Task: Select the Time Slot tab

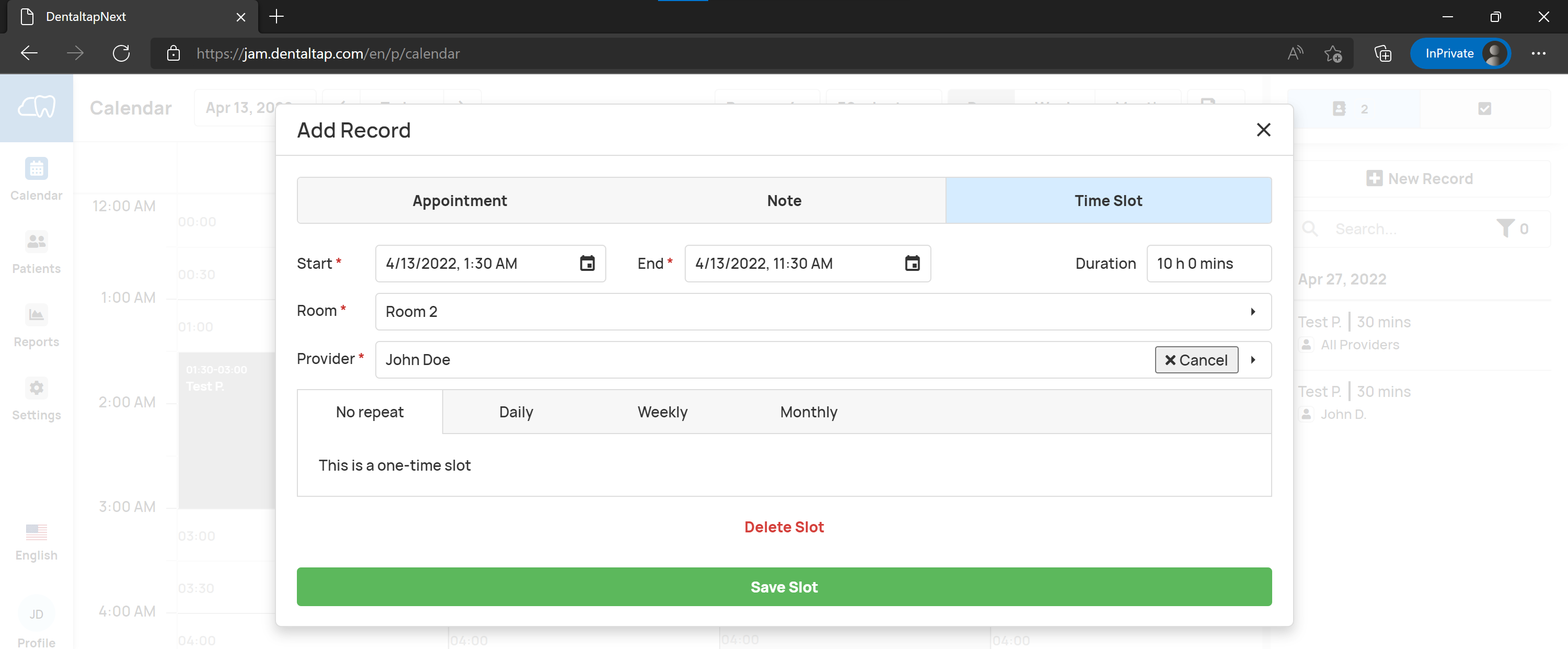Action: (x=1108, y=200)
